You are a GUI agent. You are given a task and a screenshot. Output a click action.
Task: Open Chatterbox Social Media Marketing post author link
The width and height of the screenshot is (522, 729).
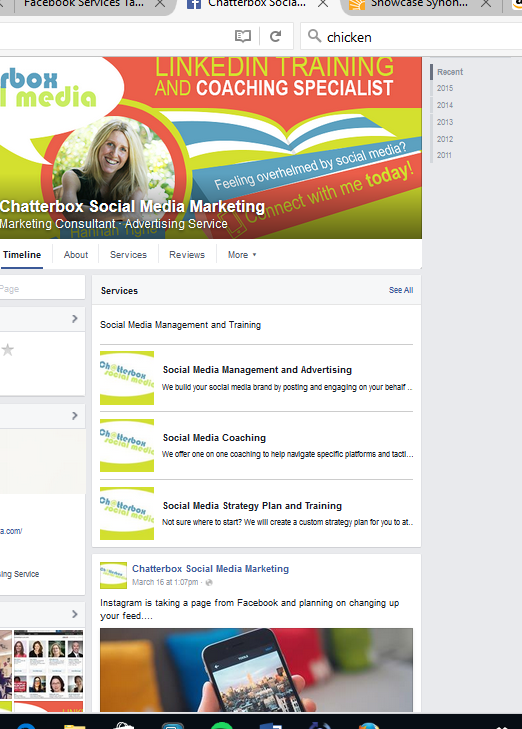click(210, 569)
